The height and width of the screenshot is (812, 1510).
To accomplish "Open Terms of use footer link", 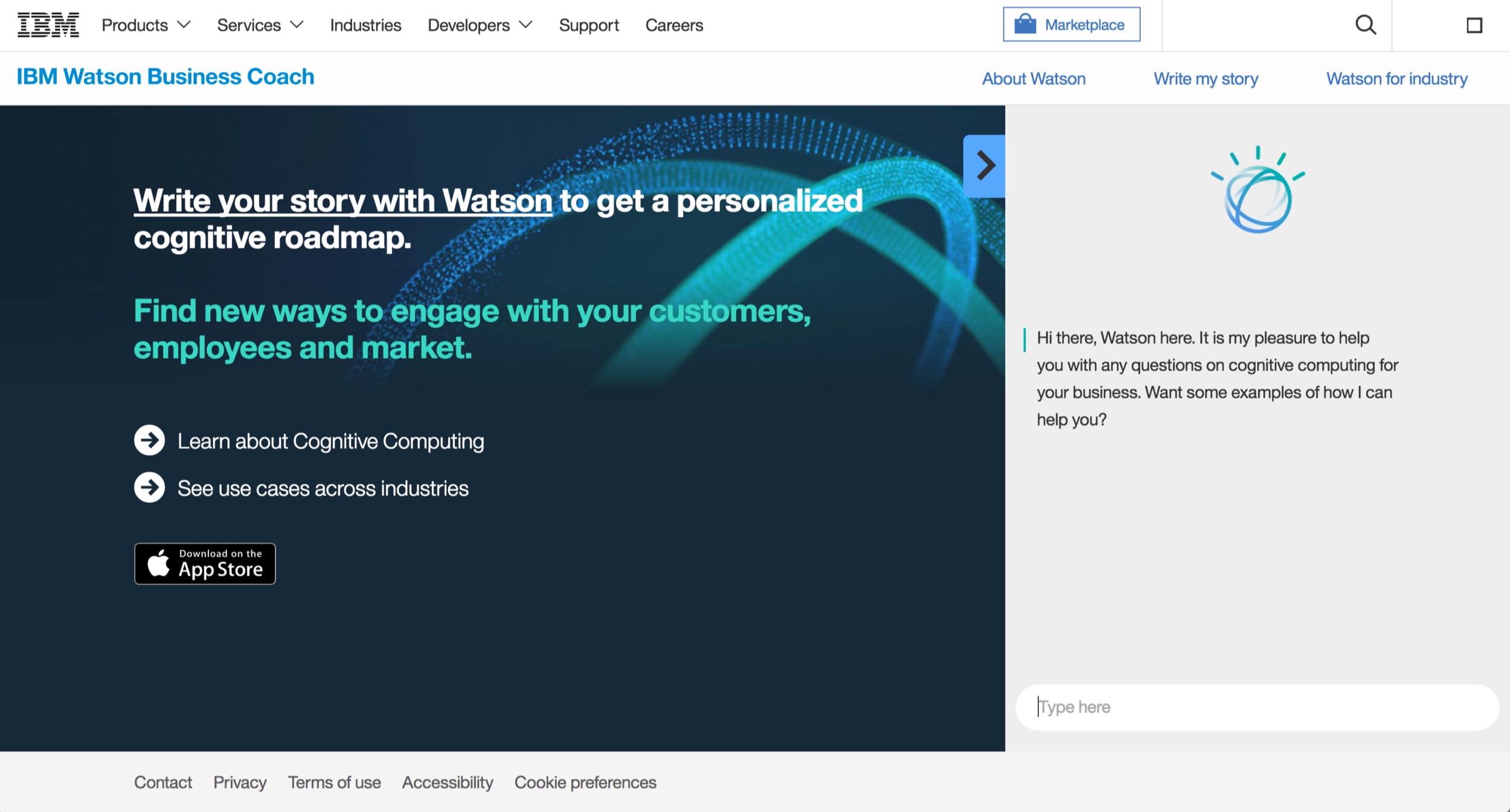I will [x=334, y=782].
